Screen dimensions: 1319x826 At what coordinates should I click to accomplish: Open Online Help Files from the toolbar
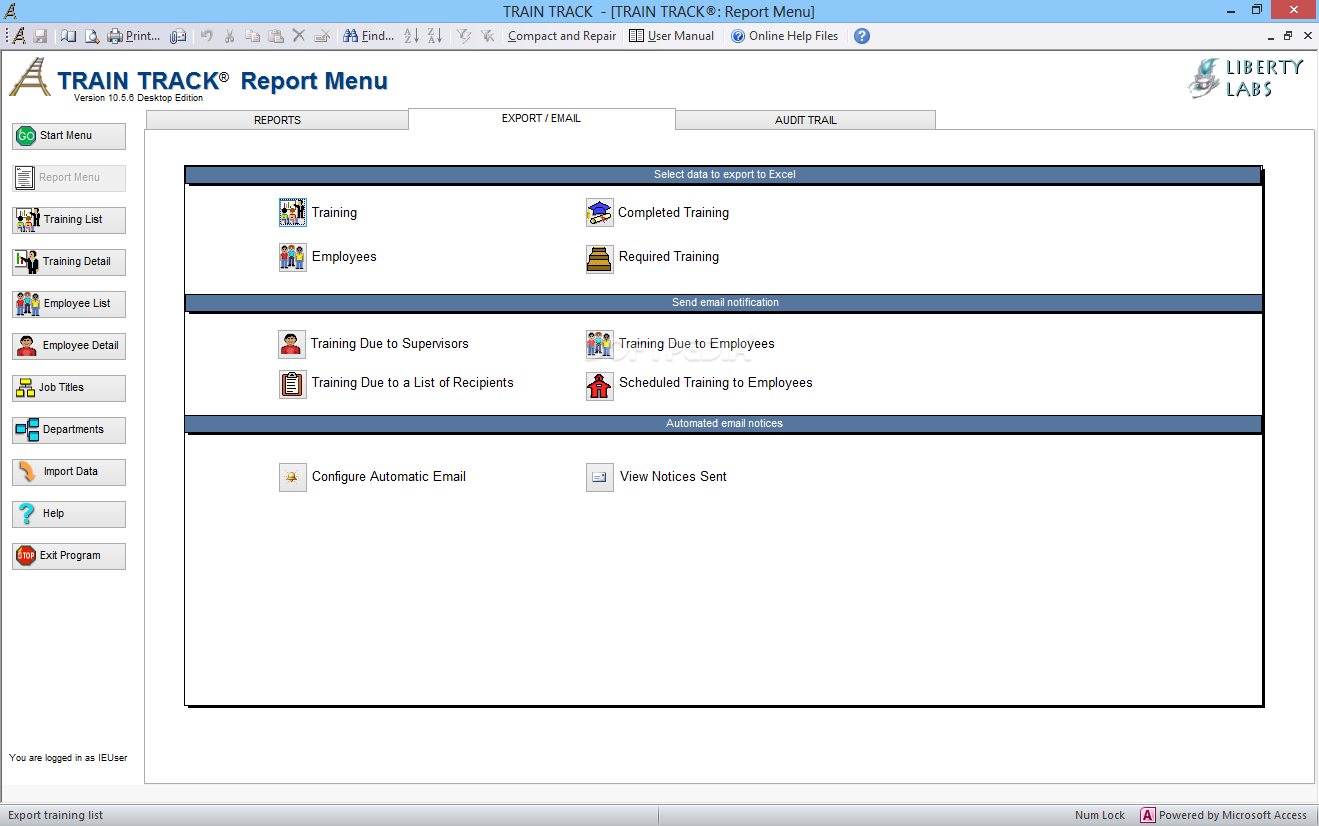pos(785,36)
